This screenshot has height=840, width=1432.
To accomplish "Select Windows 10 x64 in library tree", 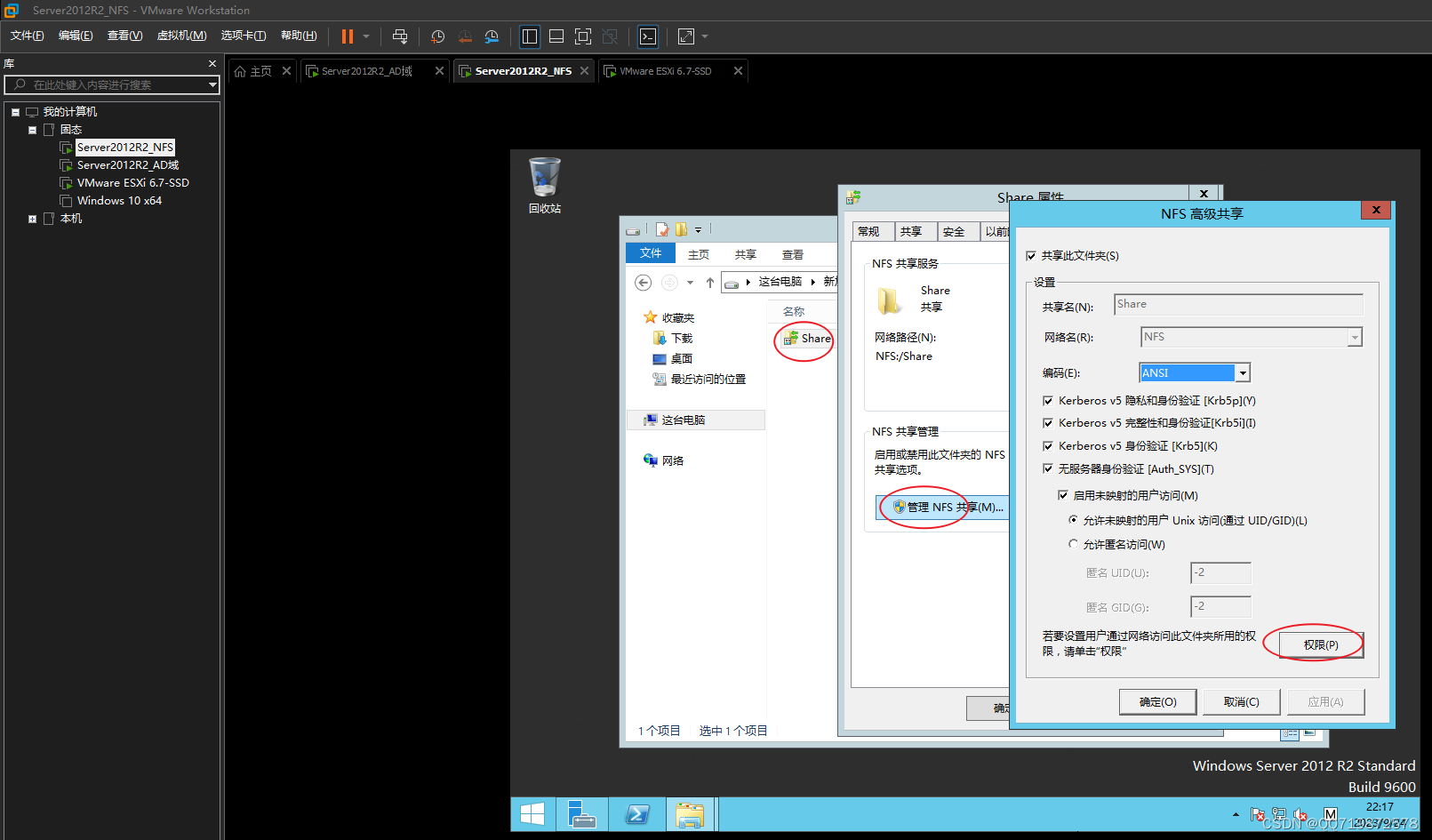I will click(119, 201).
